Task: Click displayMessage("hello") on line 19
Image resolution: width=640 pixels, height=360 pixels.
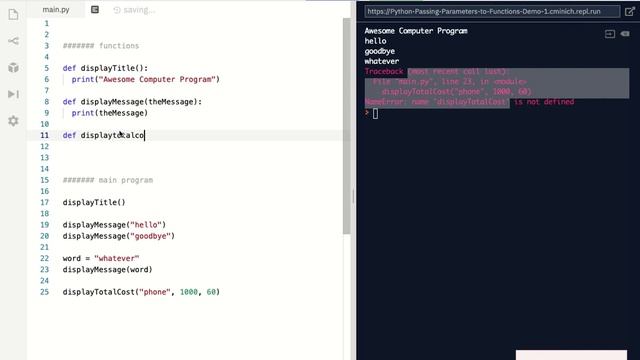Action: (114, 225)
